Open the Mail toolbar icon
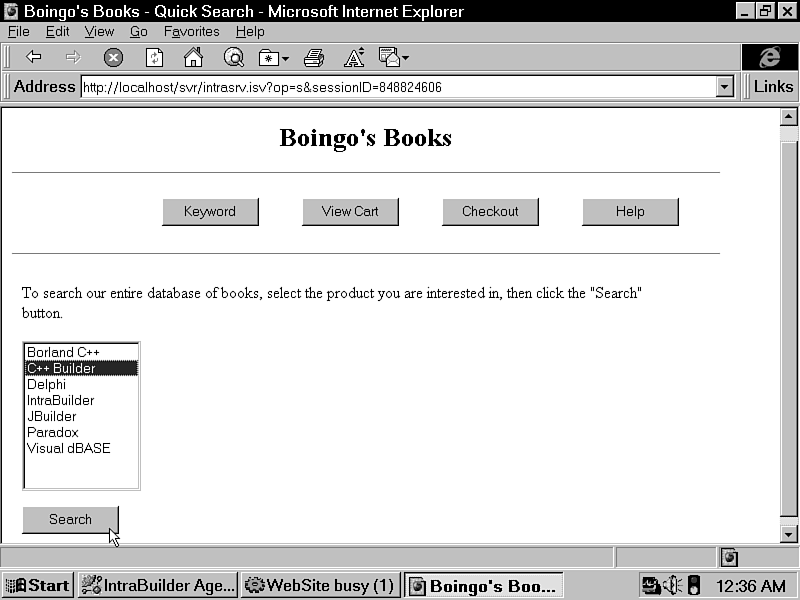 (x=389, y=57)
